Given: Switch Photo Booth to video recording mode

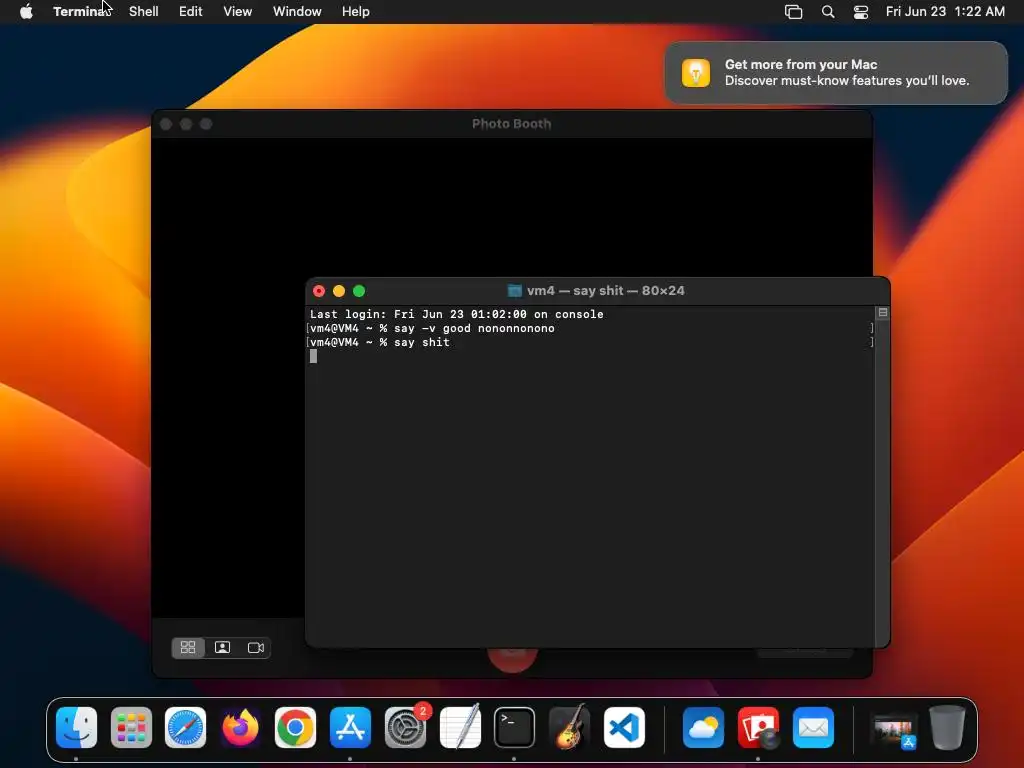Looking at the screenshot, I should (x=255, y=647).
